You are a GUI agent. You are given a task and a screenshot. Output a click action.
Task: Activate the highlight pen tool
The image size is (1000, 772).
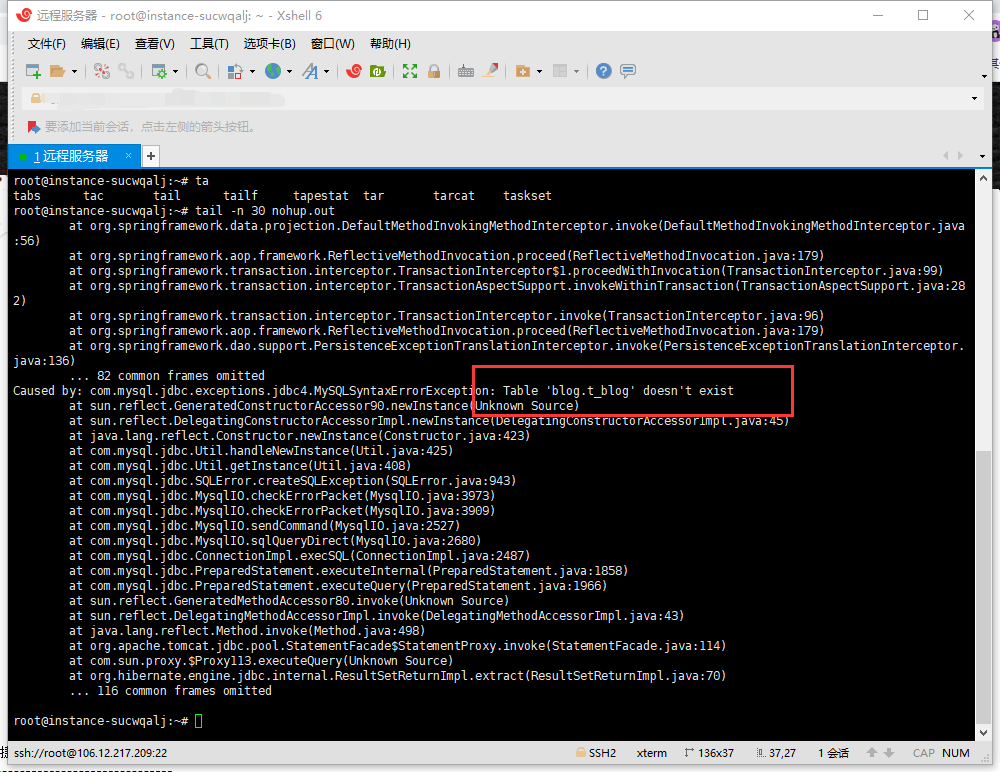coord(491,71)
